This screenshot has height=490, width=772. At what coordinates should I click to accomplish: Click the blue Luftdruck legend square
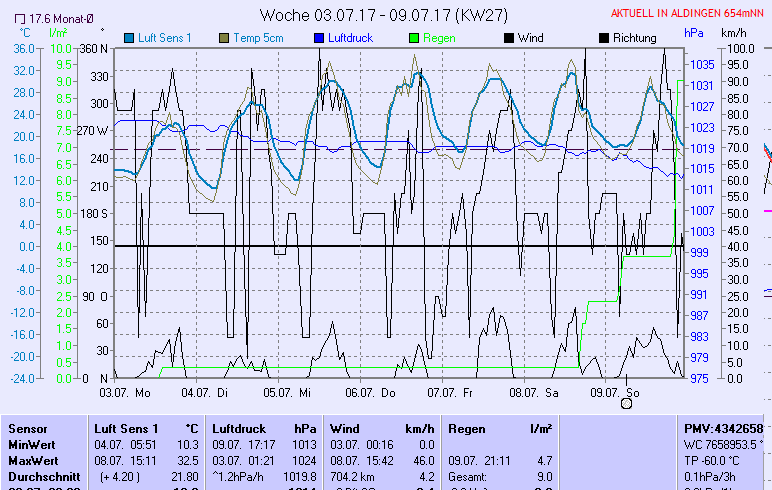[320, 38]
